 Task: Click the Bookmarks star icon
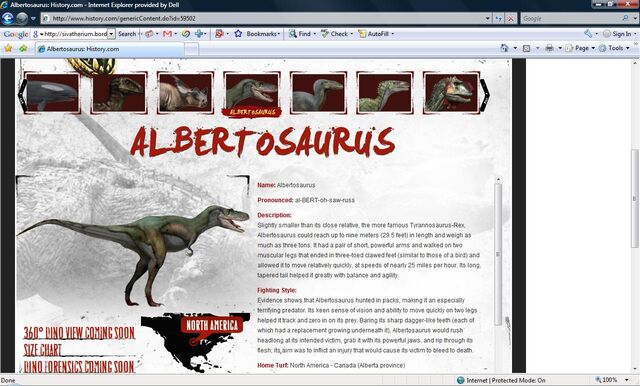[x=238, y=34]
